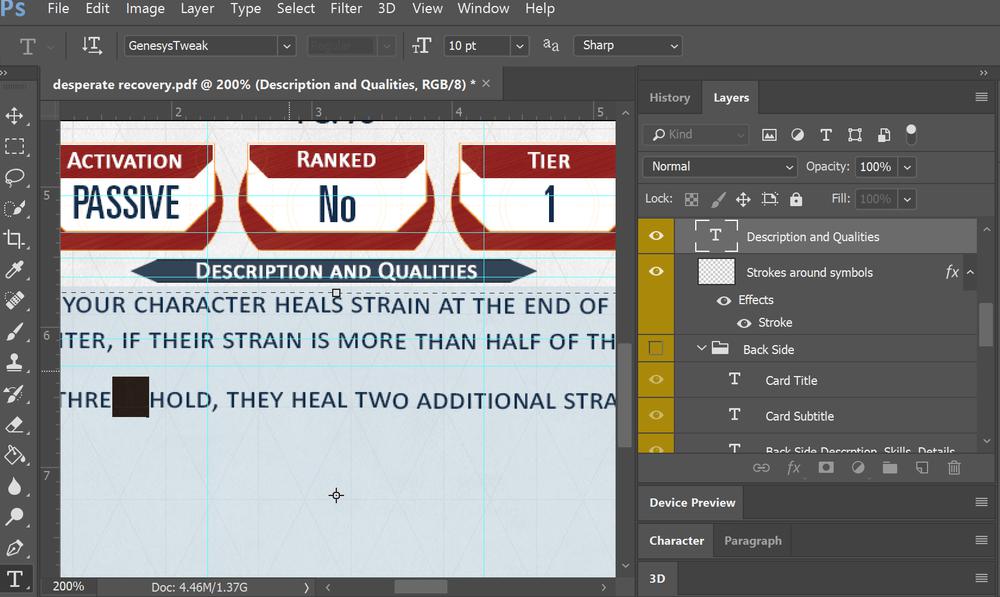
Task: Switch to the History tab
Action: 669,98
